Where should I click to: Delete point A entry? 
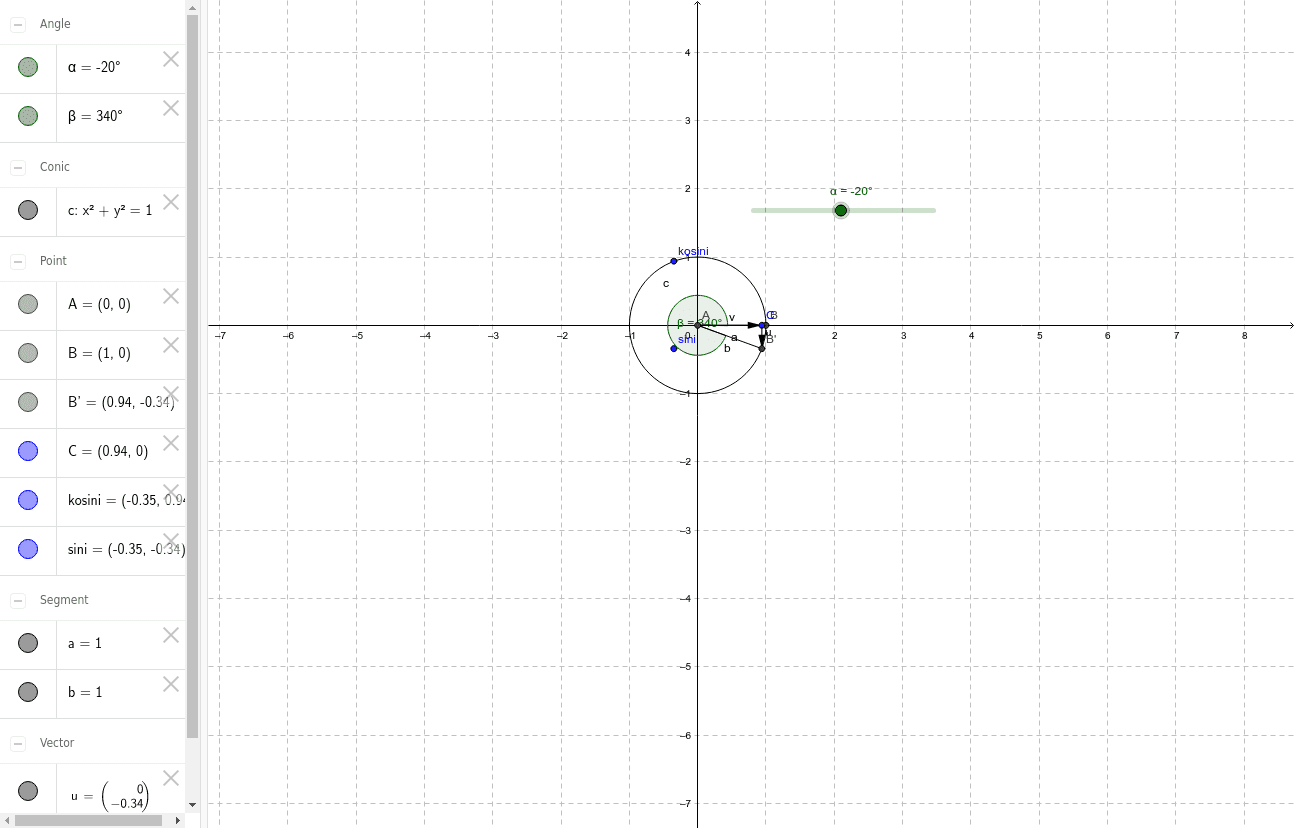[171, 296]
